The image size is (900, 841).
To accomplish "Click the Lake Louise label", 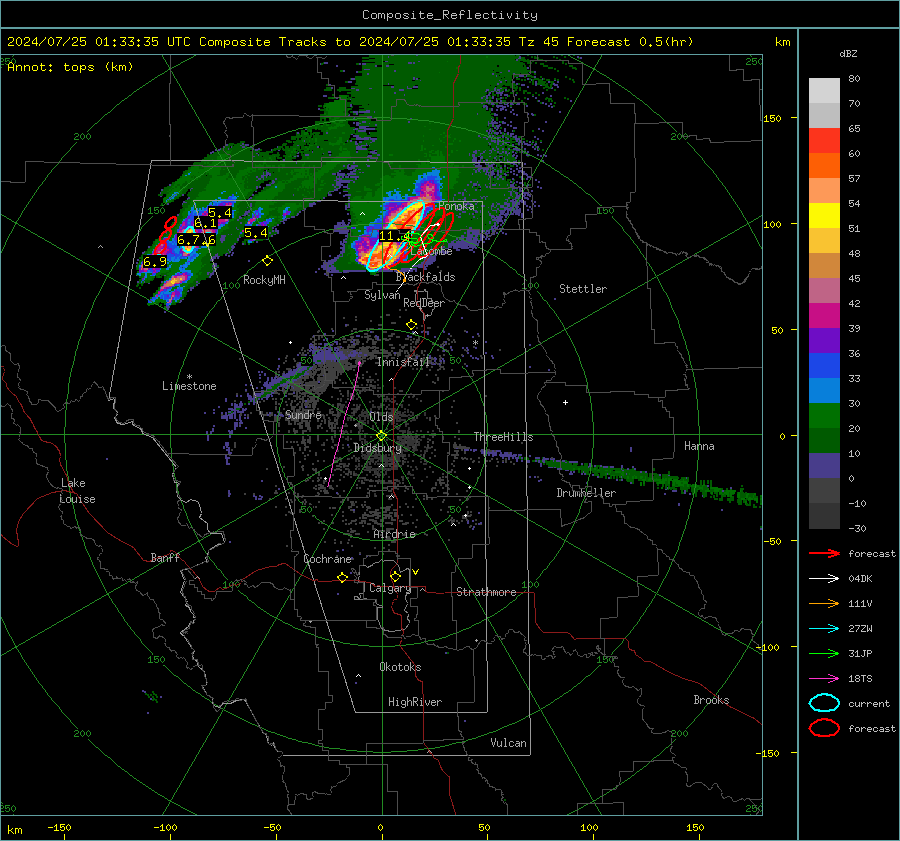I will (x=78, y=491).
